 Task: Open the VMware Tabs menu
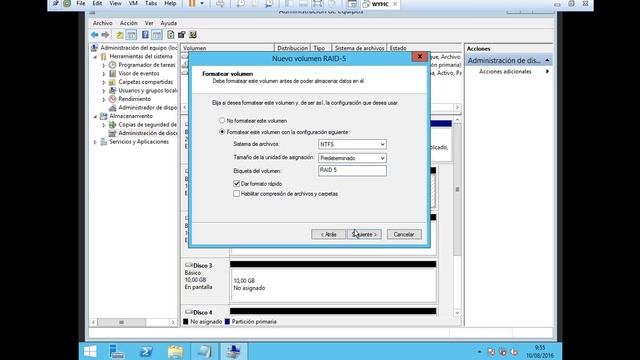pyautogui.click(x=151, y=3)
